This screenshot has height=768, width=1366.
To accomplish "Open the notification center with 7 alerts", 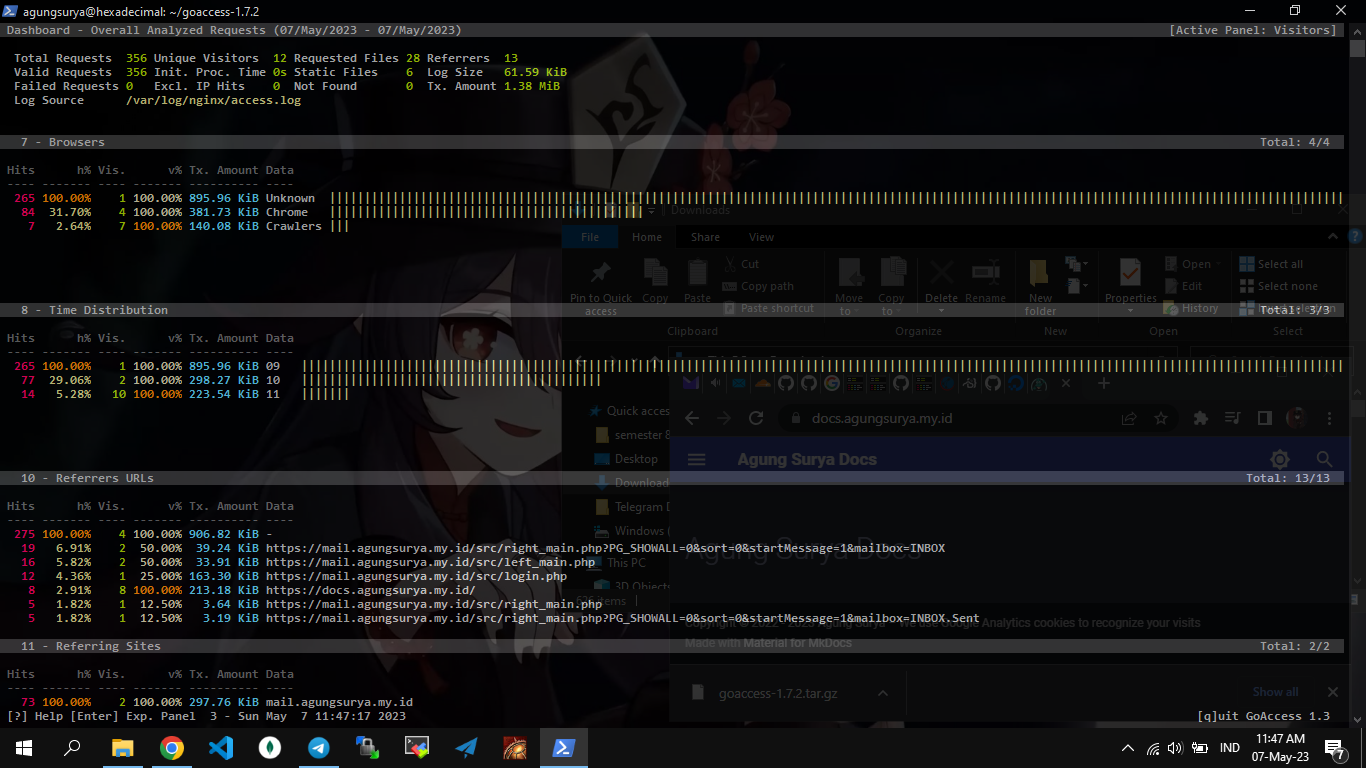I will (x=1333, y=747).
